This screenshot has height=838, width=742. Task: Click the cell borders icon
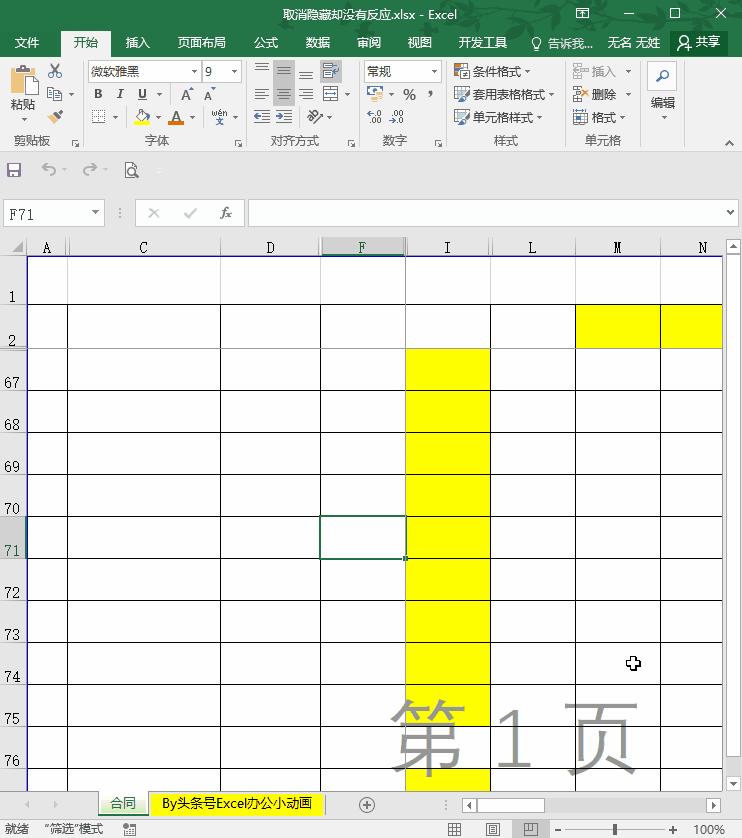(98, 117)
